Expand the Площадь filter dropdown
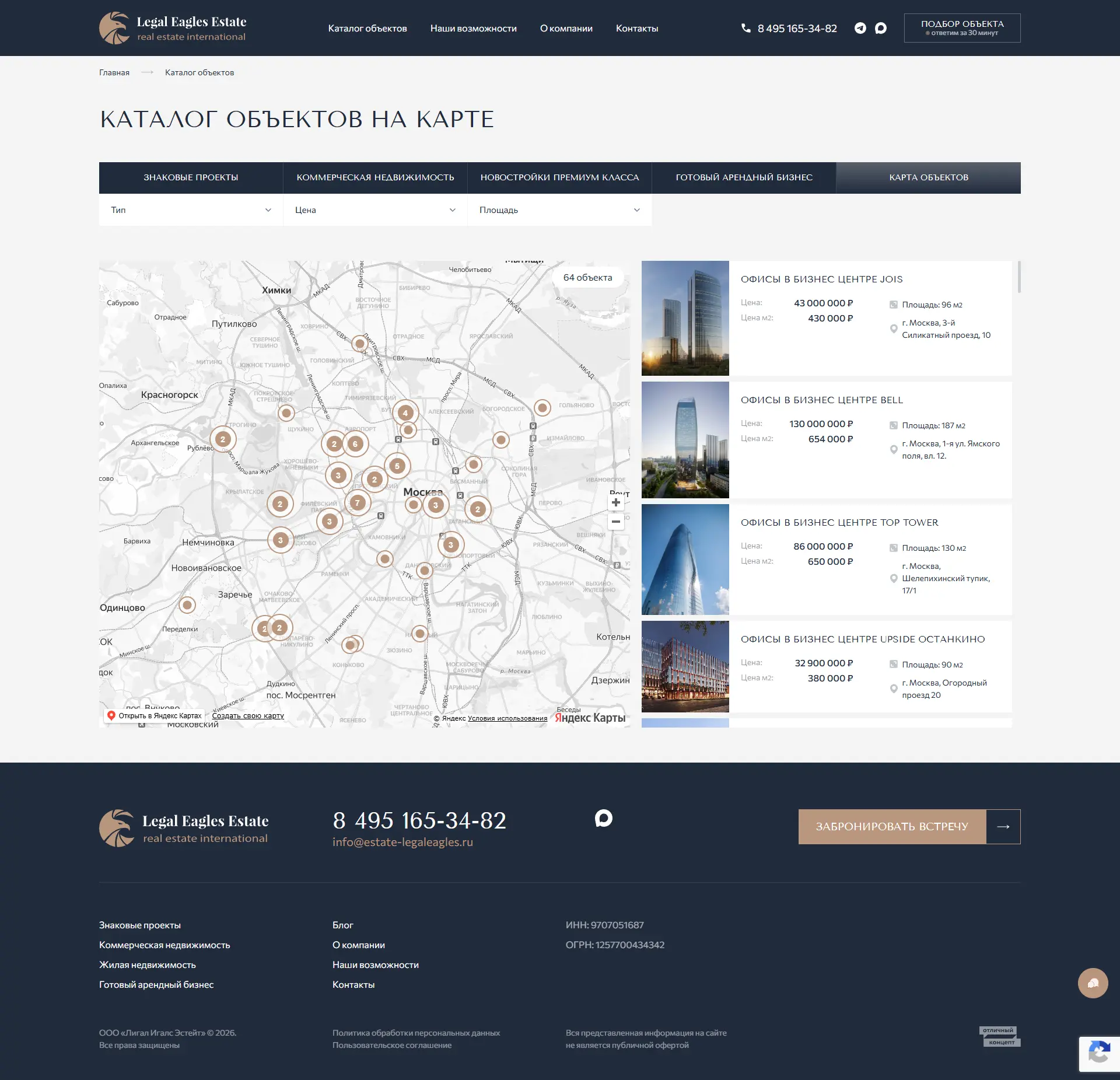The width and height of the screenshot is (1120, 1080). (559, 210)
